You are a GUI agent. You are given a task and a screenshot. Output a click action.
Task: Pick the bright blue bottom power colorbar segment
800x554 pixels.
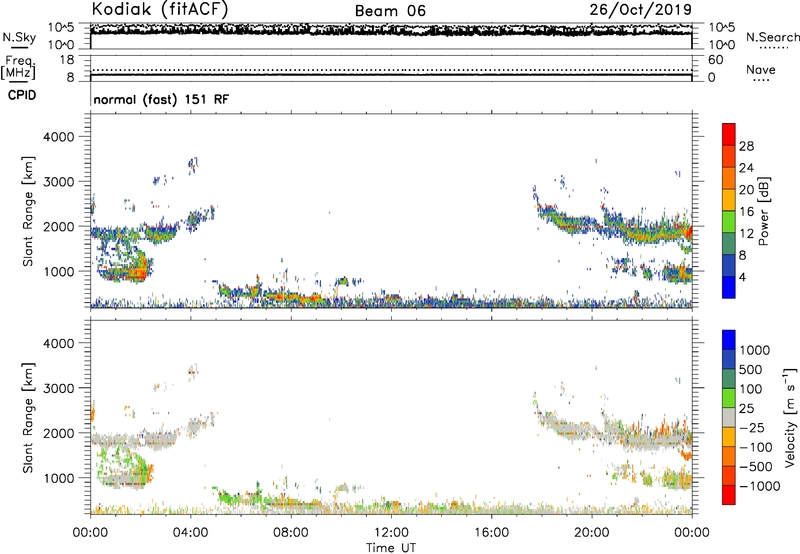point(729,287)
